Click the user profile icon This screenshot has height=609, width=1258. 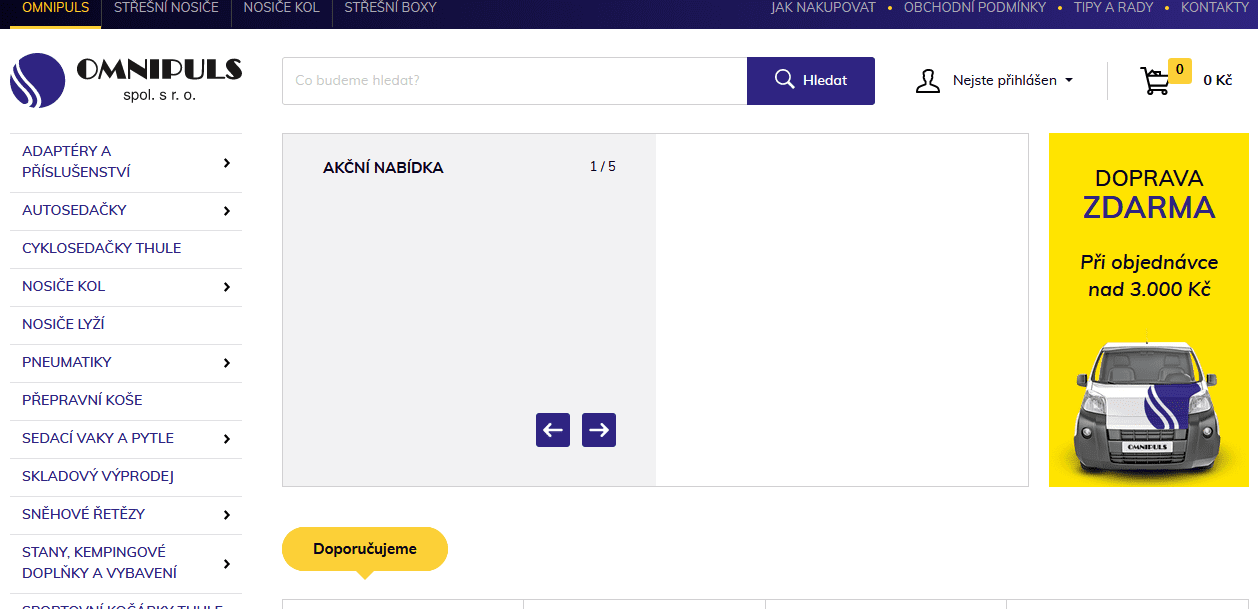click(928, 81)
